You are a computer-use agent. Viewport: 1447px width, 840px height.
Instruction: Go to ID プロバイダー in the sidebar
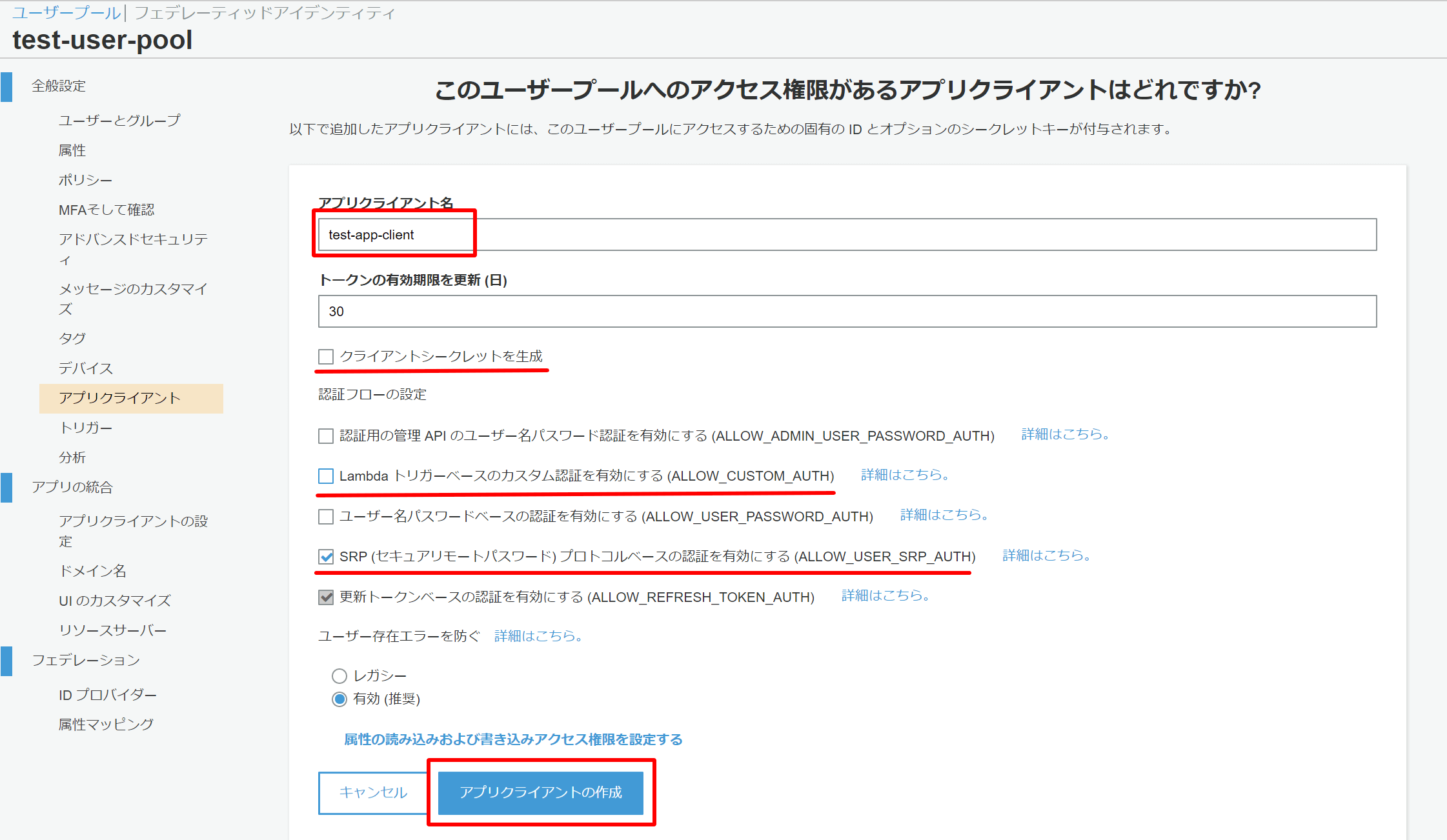108,695
